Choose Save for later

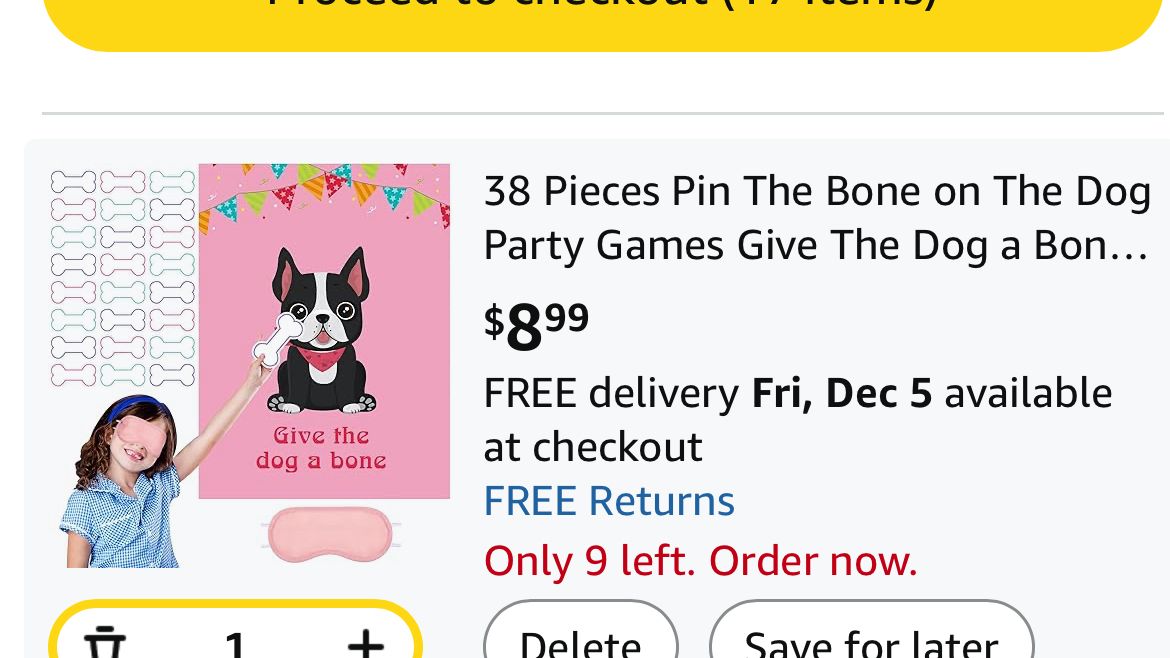(x=871, y=640)
